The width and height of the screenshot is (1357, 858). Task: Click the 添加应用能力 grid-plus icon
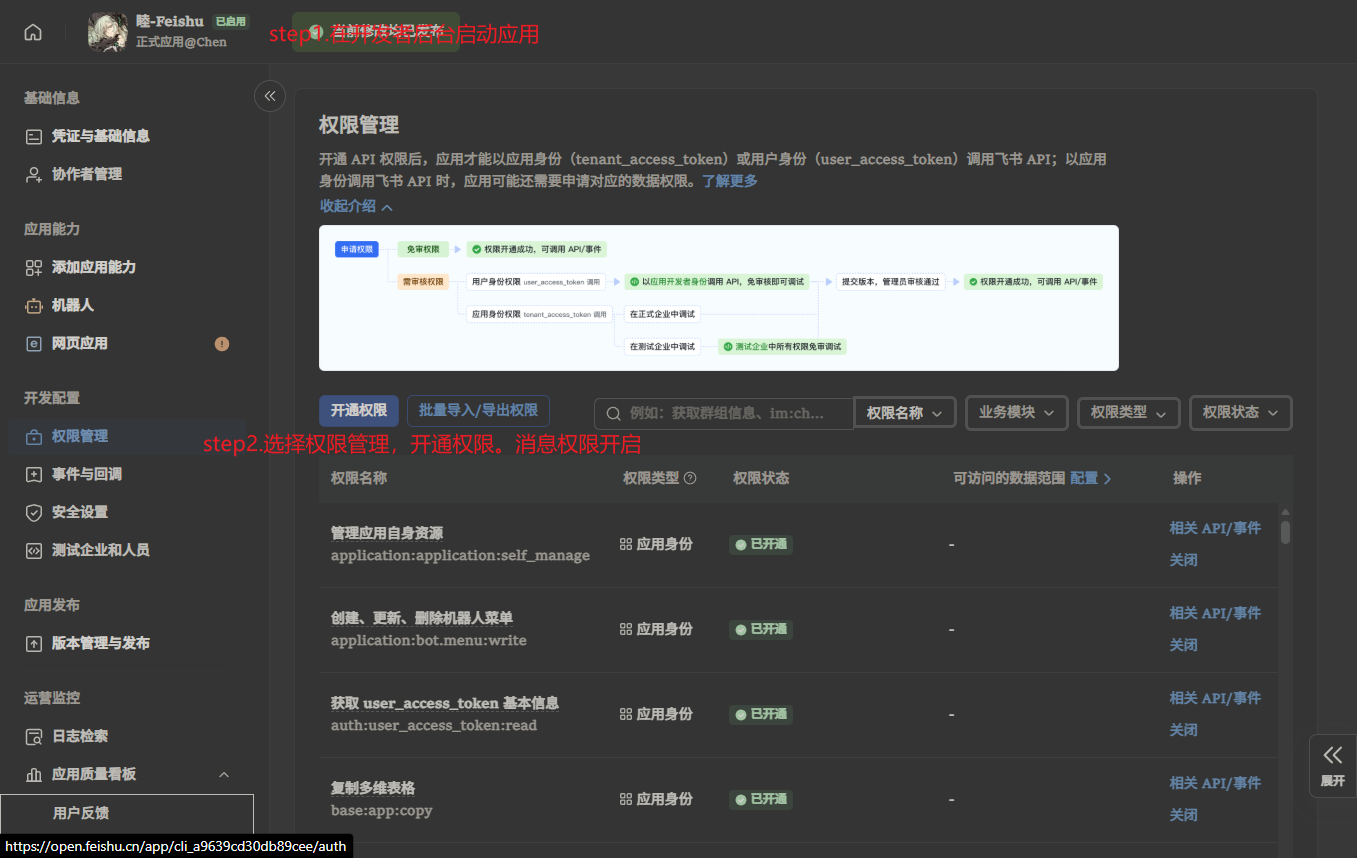point(33,267)
